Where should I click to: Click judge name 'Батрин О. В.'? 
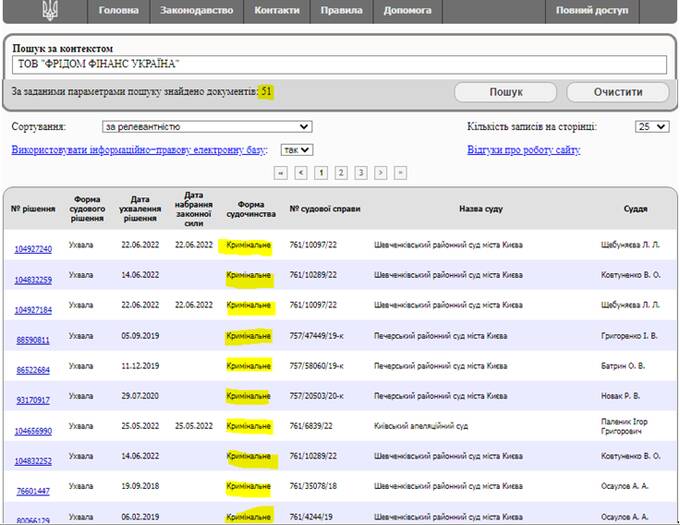[x=623, y=365]
